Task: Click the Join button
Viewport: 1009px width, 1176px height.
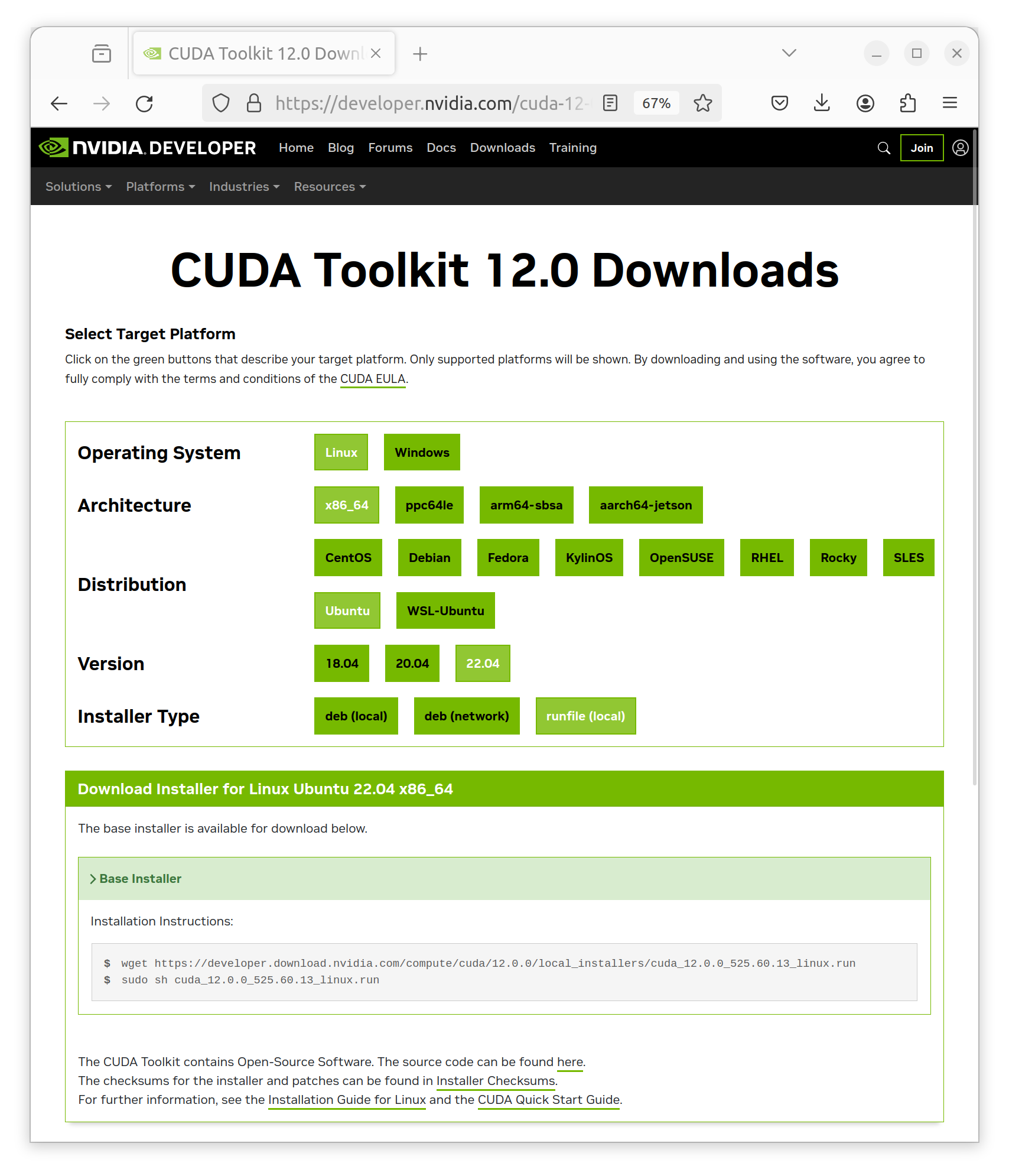Action: [x=922, y=148]
